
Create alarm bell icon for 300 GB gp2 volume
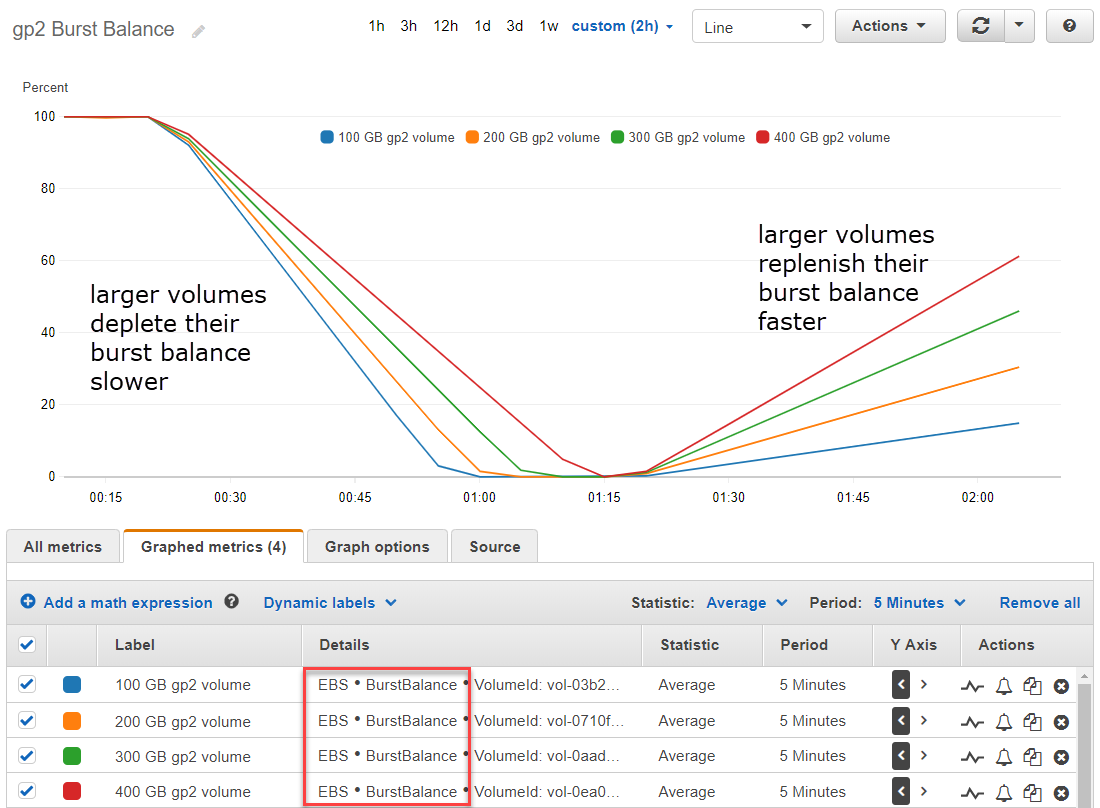tap(1004, 757)
